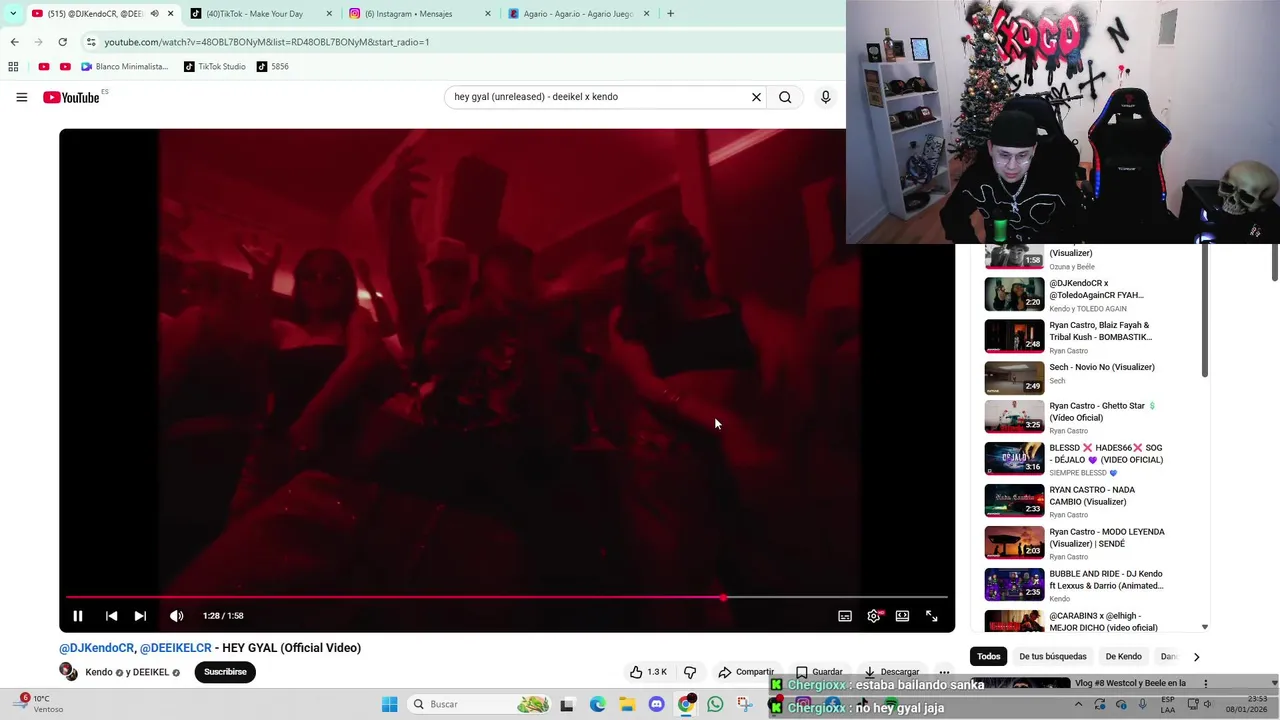Go back in browser history

pos(14,42)
